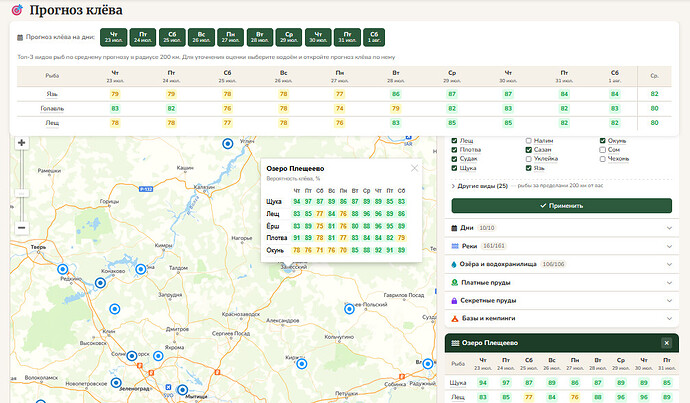Enable Сом fish checkbox

click(x=602, y=150)
